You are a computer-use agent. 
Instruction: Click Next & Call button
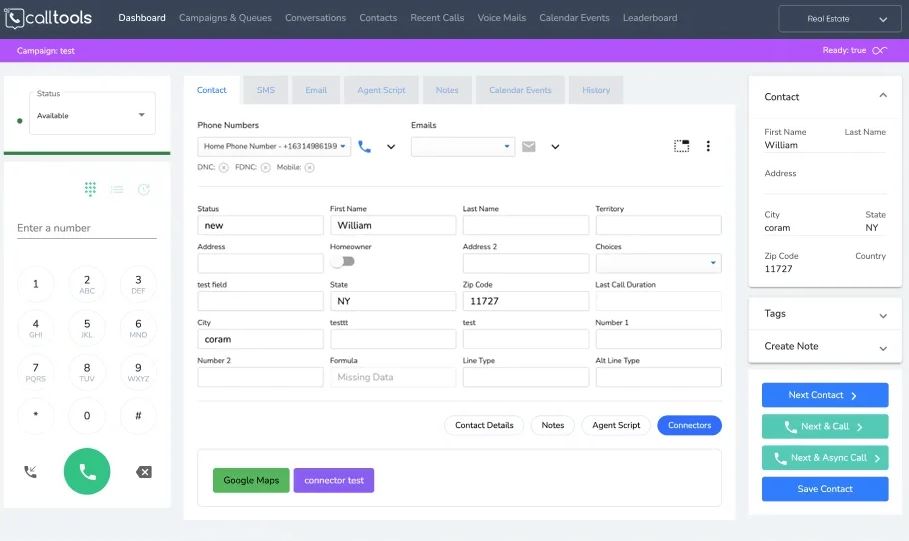[825, 426]
